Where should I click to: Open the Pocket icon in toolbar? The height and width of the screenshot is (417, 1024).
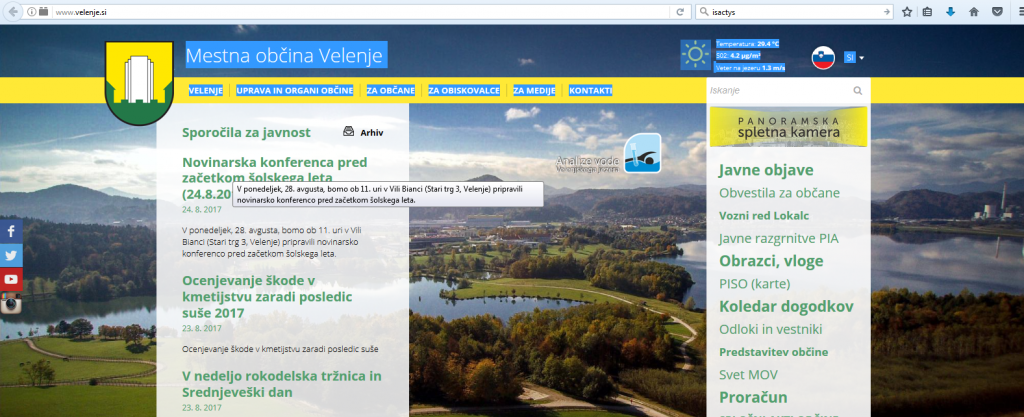(x=997, y=12)
